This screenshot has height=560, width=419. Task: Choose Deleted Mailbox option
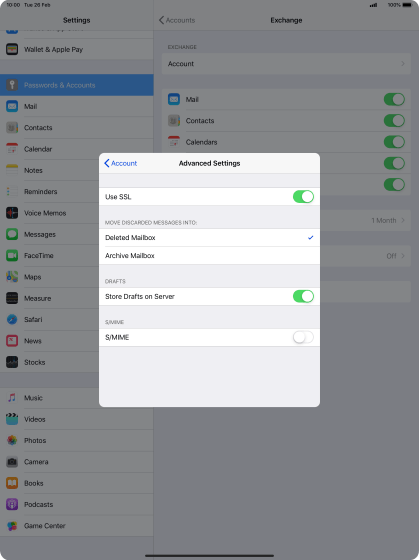pyautogui.click(x=209, y=238)
